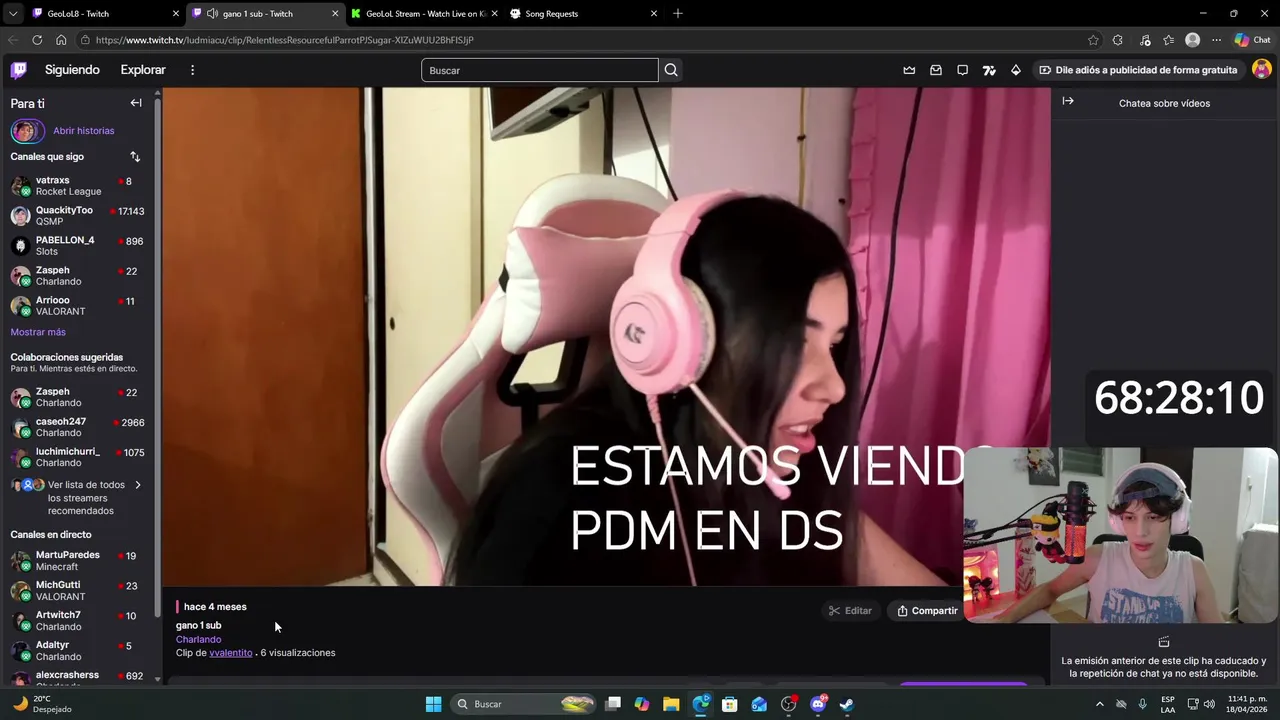Open the taskbar clock and date
1280x720 pixels.
tap(1246, 704)
